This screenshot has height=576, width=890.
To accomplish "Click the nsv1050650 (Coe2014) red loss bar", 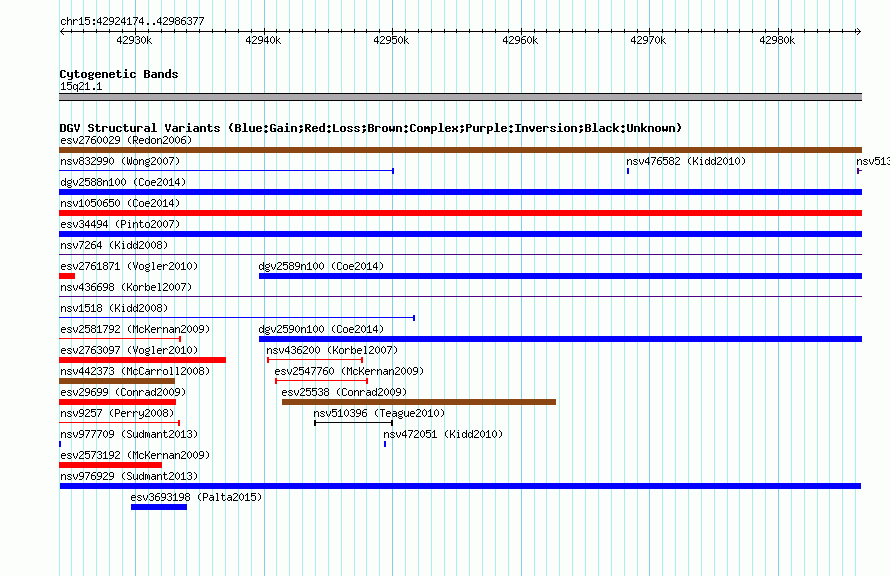I will (460, 213).
